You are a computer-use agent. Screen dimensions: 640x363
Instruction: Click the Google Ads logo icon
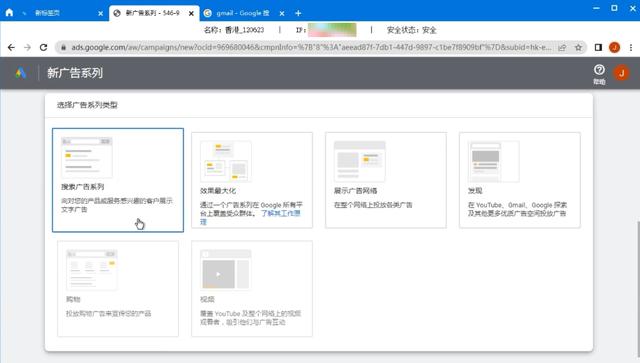[20, 73]
